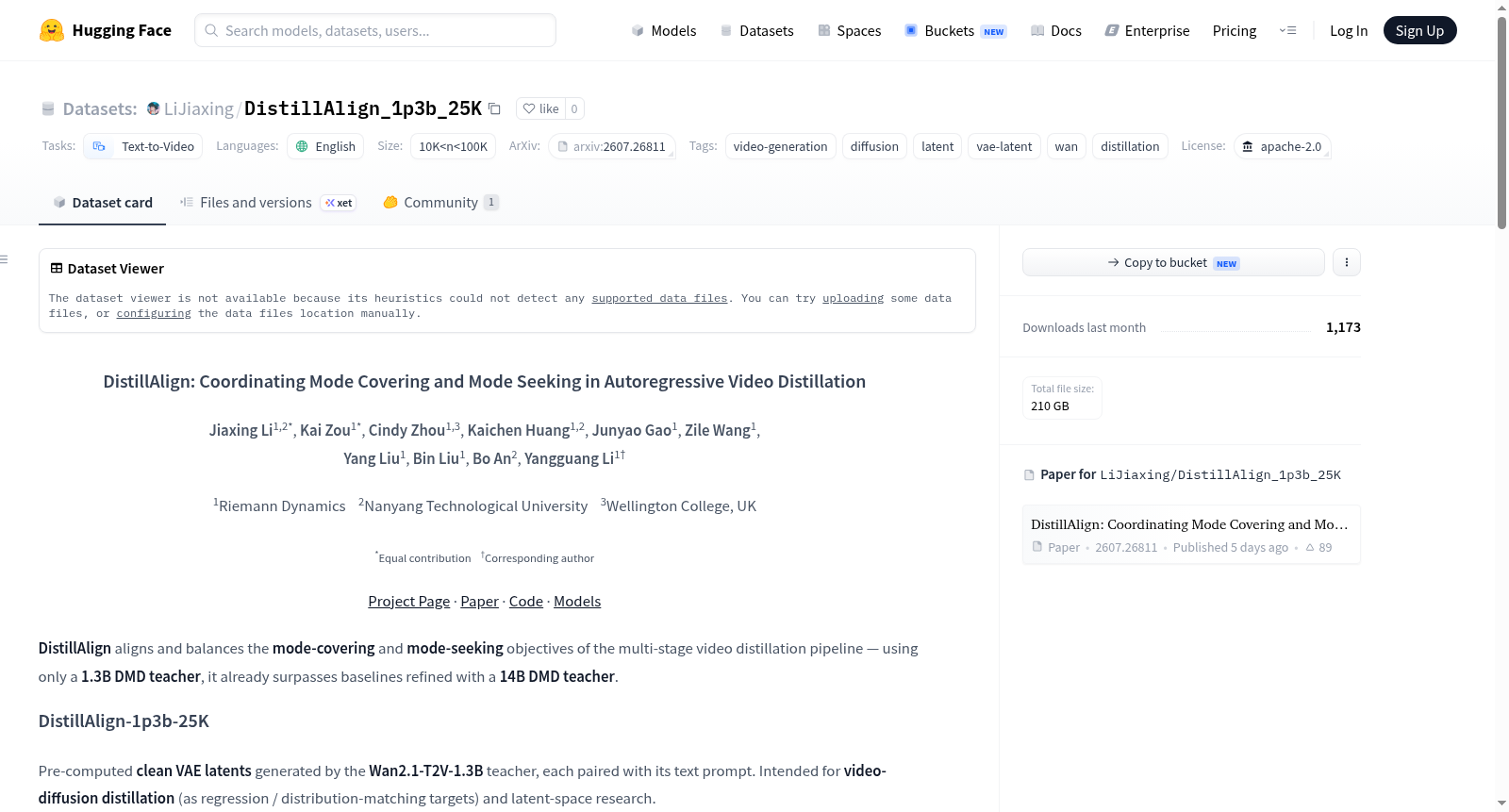Select the latent tag

pyautogui.click(x=937, y=146)
